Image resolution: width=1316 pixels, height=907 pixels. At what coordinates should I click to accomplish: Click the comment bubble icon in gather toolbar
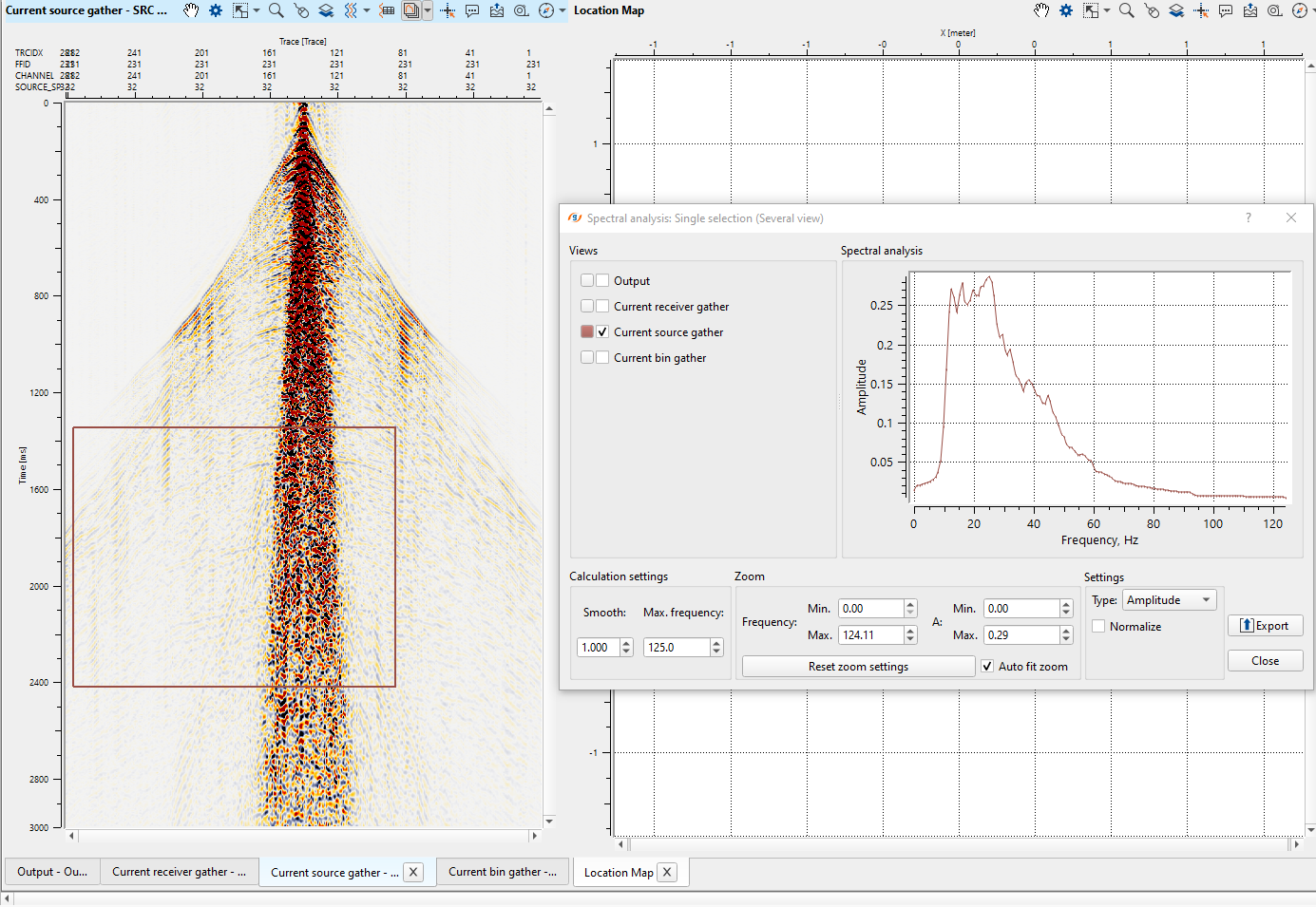pos(472,10)
